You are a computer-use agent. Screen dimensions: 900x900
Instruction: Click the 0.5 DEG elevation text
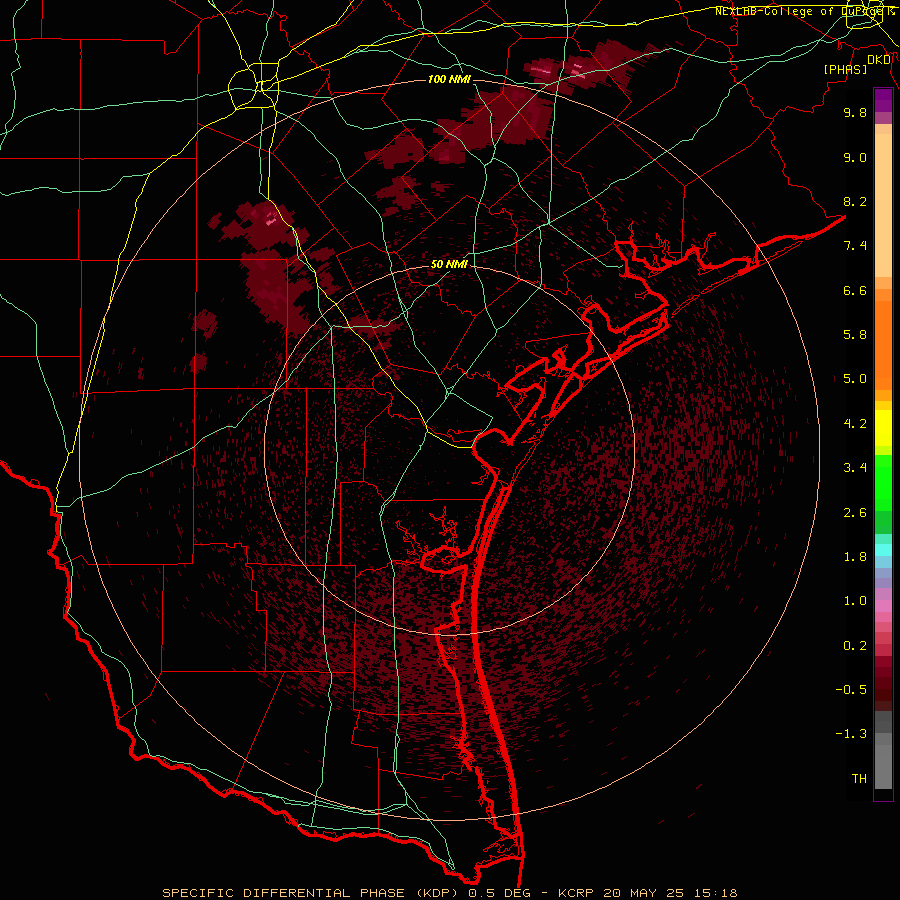point(499,893)
